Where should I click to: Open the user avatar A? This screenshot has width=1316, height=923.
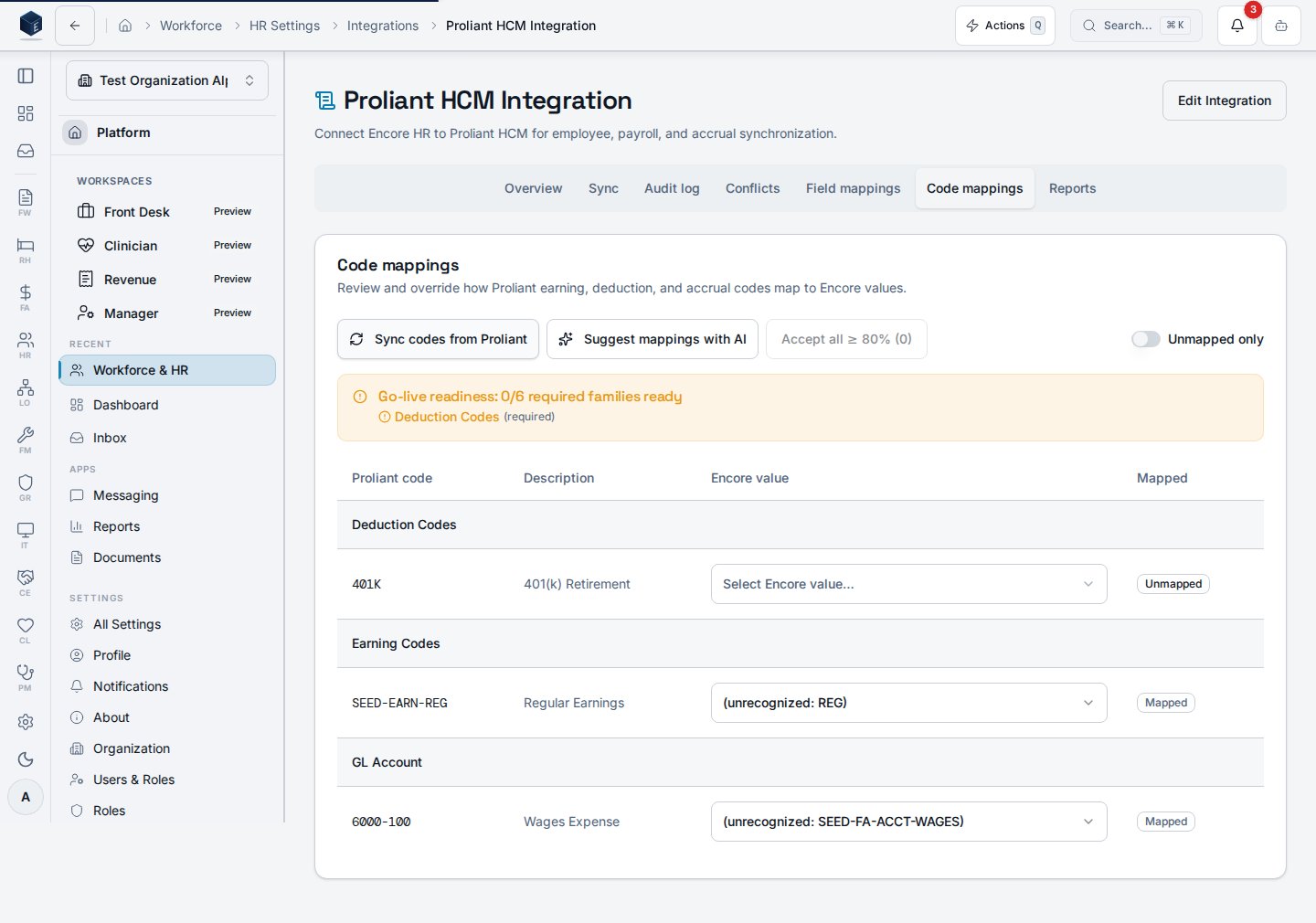point(26,797)
